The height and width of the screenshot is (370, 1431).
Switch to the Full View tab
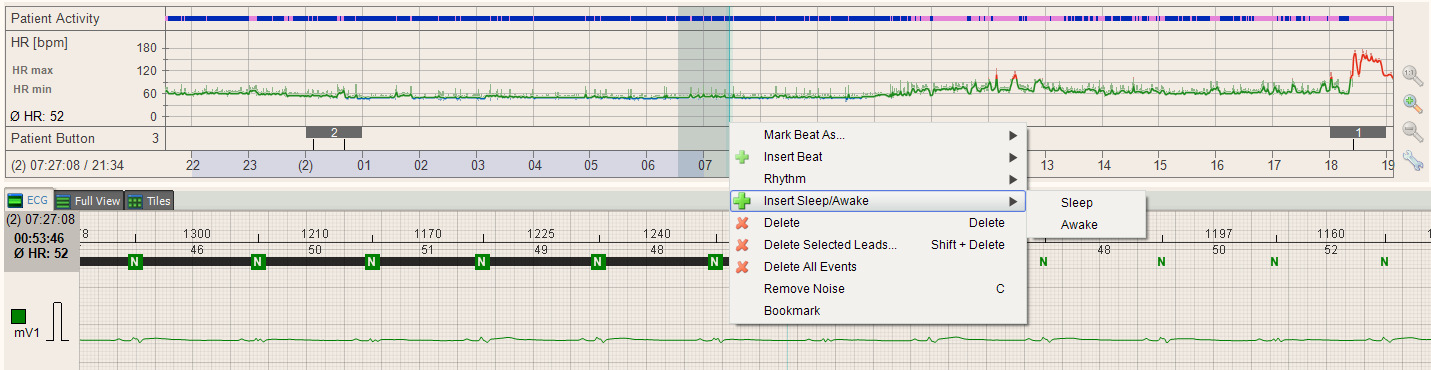88,201
